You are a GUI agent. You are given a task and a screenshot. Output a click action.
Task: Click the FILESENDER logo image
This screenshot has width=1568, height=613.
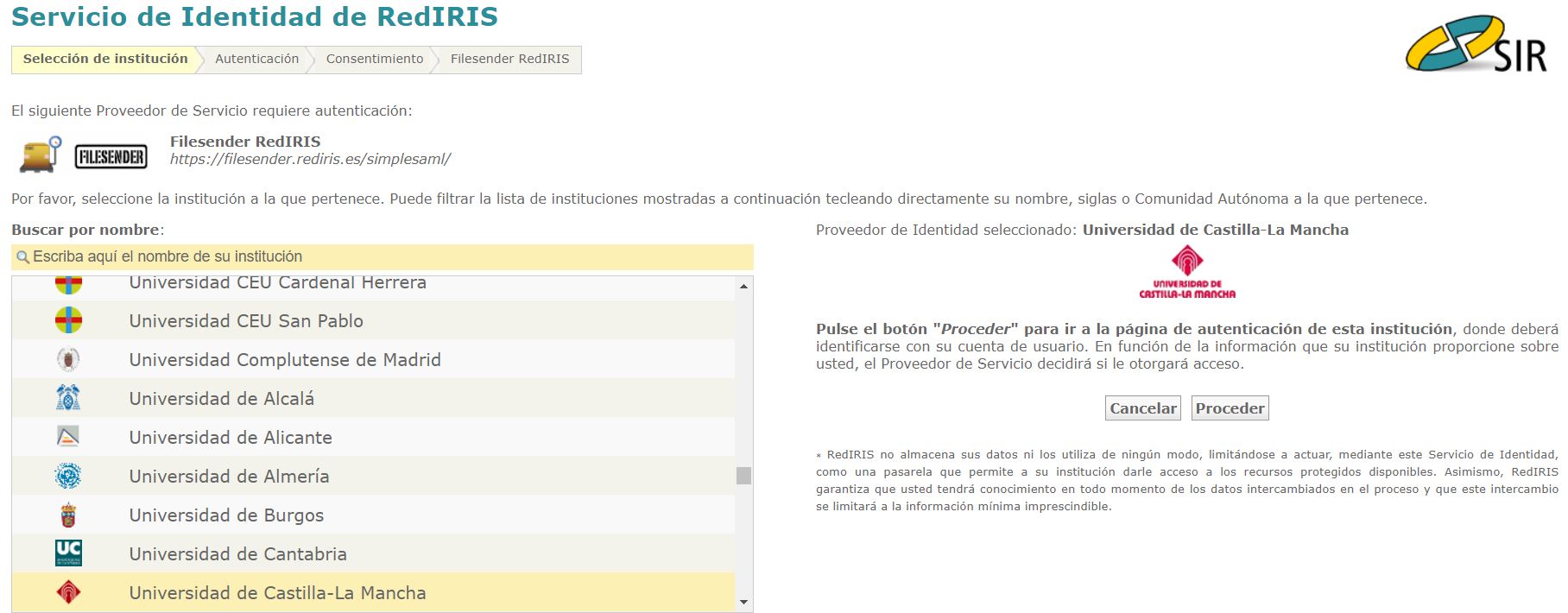tap(111, 156)
